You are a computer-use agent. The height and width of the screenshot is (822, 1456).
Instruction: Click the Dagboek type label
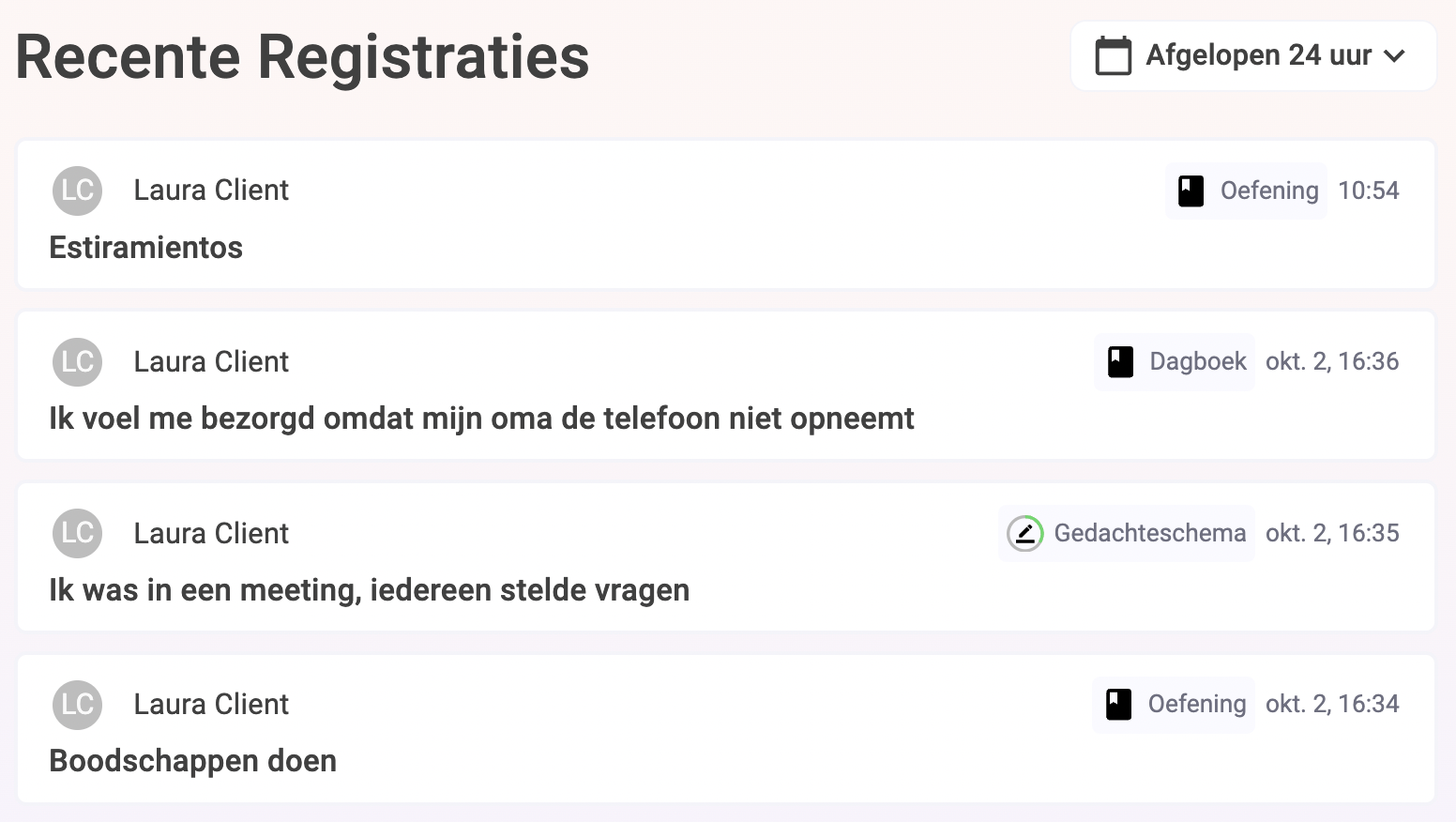click(1198, 362)
